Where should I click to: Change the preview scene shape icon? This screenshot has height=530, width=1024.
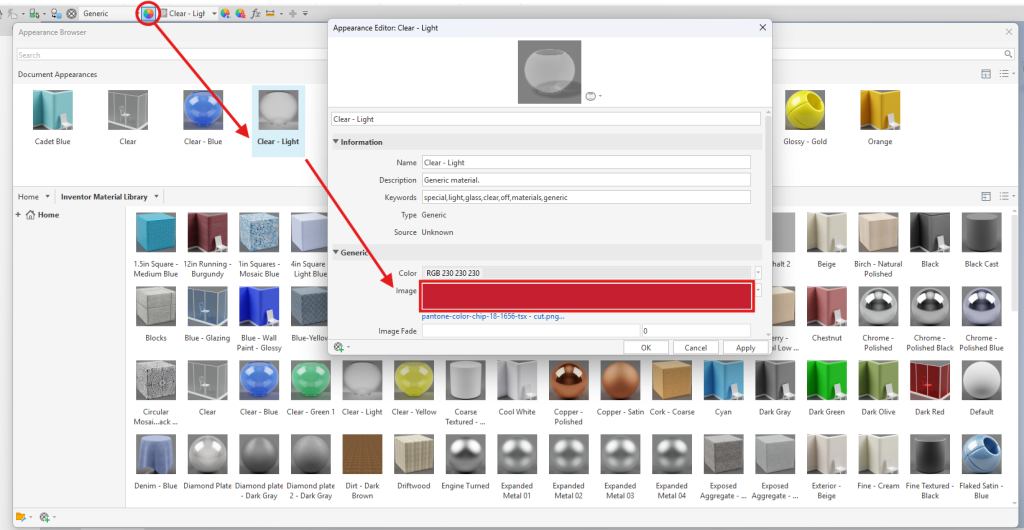(x=591, y=95)
